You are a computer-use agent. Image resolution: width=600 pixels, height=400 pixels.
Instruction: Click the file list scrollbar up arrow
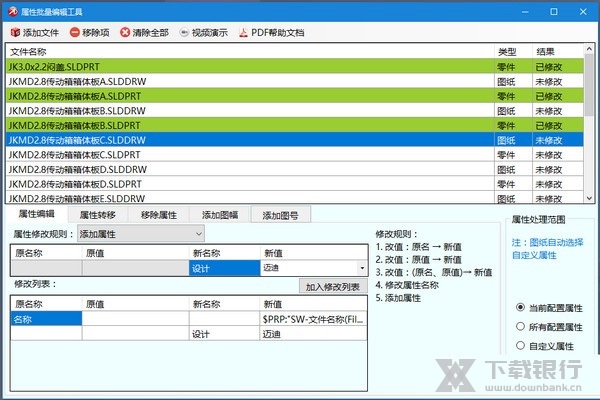coord(589,49)
